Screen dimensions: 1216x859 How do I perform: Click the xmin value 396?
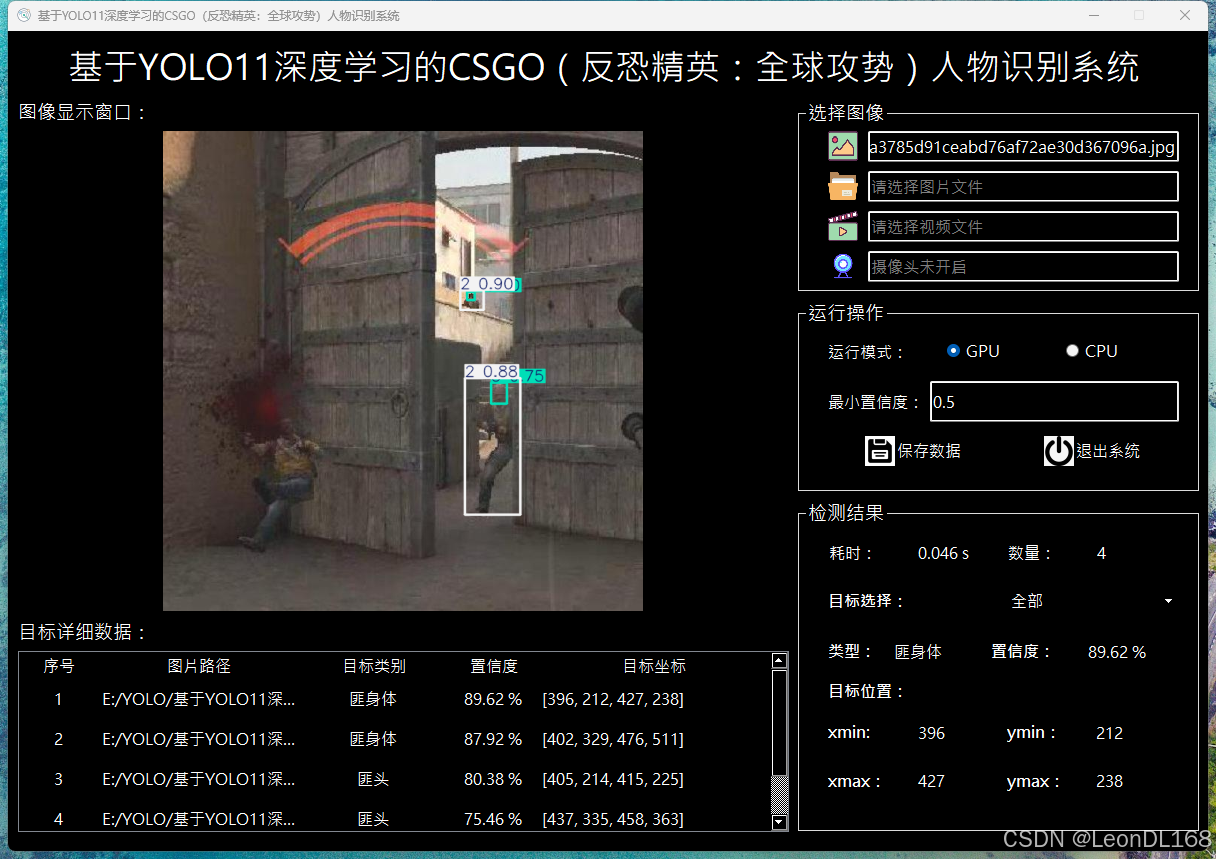point(931,733)
